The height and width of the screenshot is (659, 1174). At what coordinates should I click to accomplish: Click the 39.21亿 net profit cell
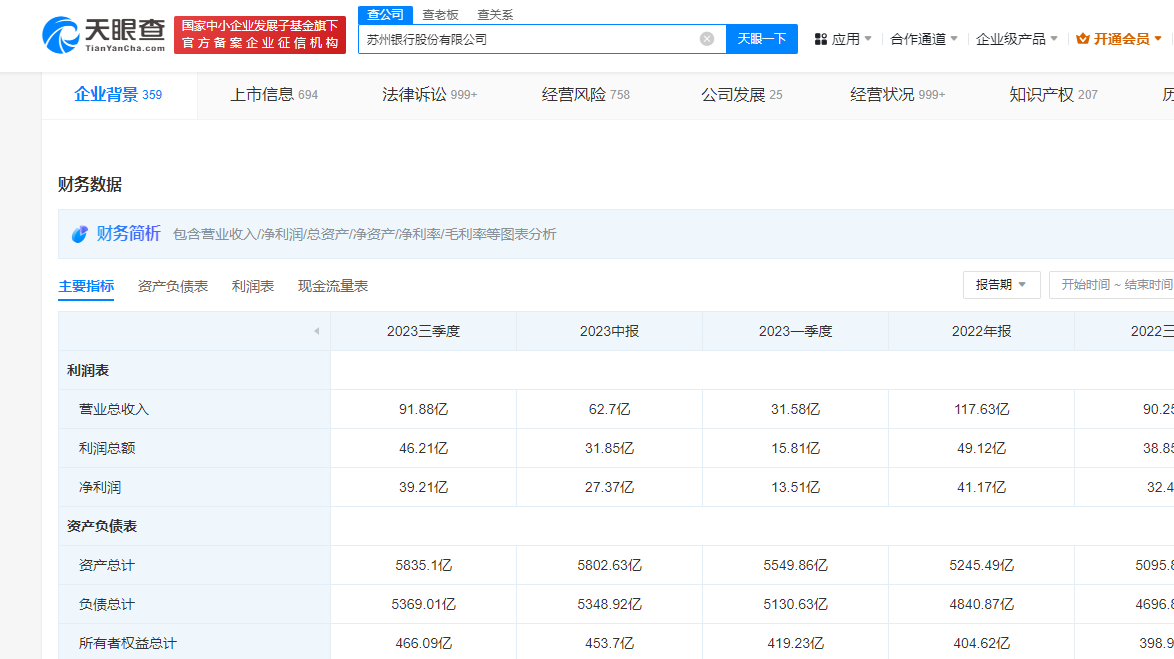coord(423,488)
